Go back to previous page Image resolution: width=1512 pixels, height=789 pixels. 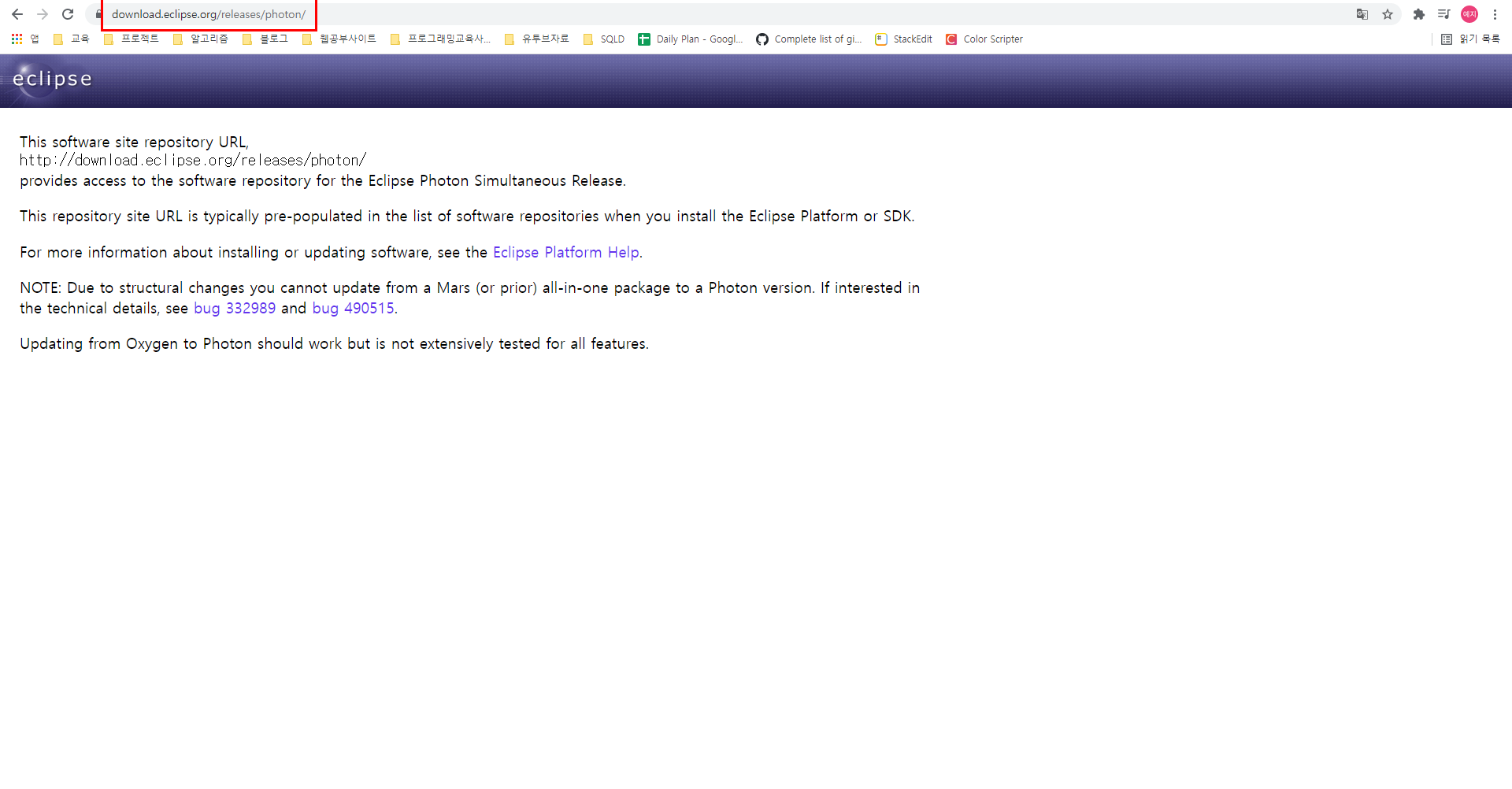(x=17, y=14)
